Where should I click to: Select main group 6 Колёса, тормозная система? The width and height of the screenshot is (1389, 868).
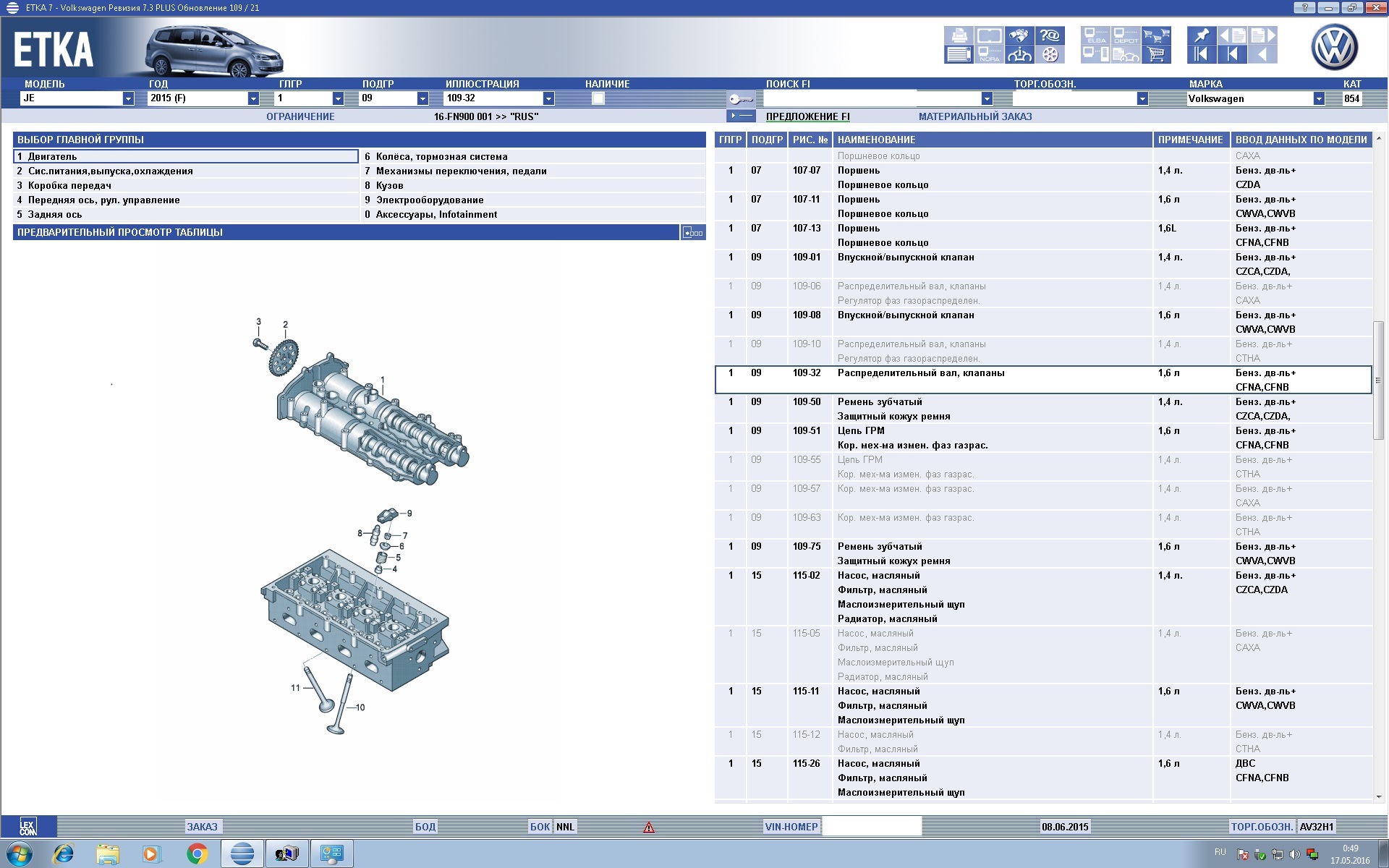pyautogui.click(x=441, y=156)
